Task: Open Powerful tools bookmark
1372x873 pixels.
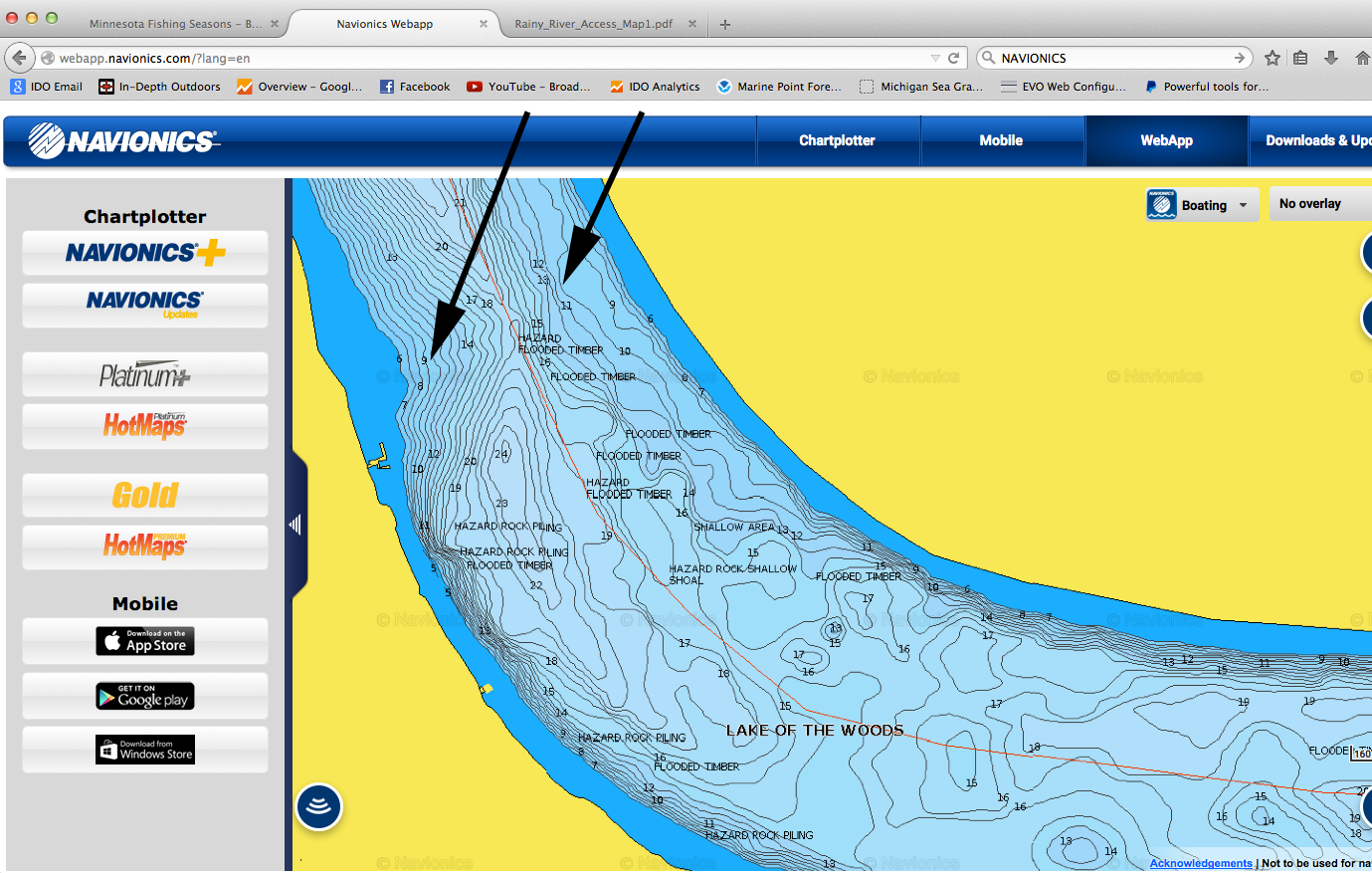Action: pos(1206,87)
